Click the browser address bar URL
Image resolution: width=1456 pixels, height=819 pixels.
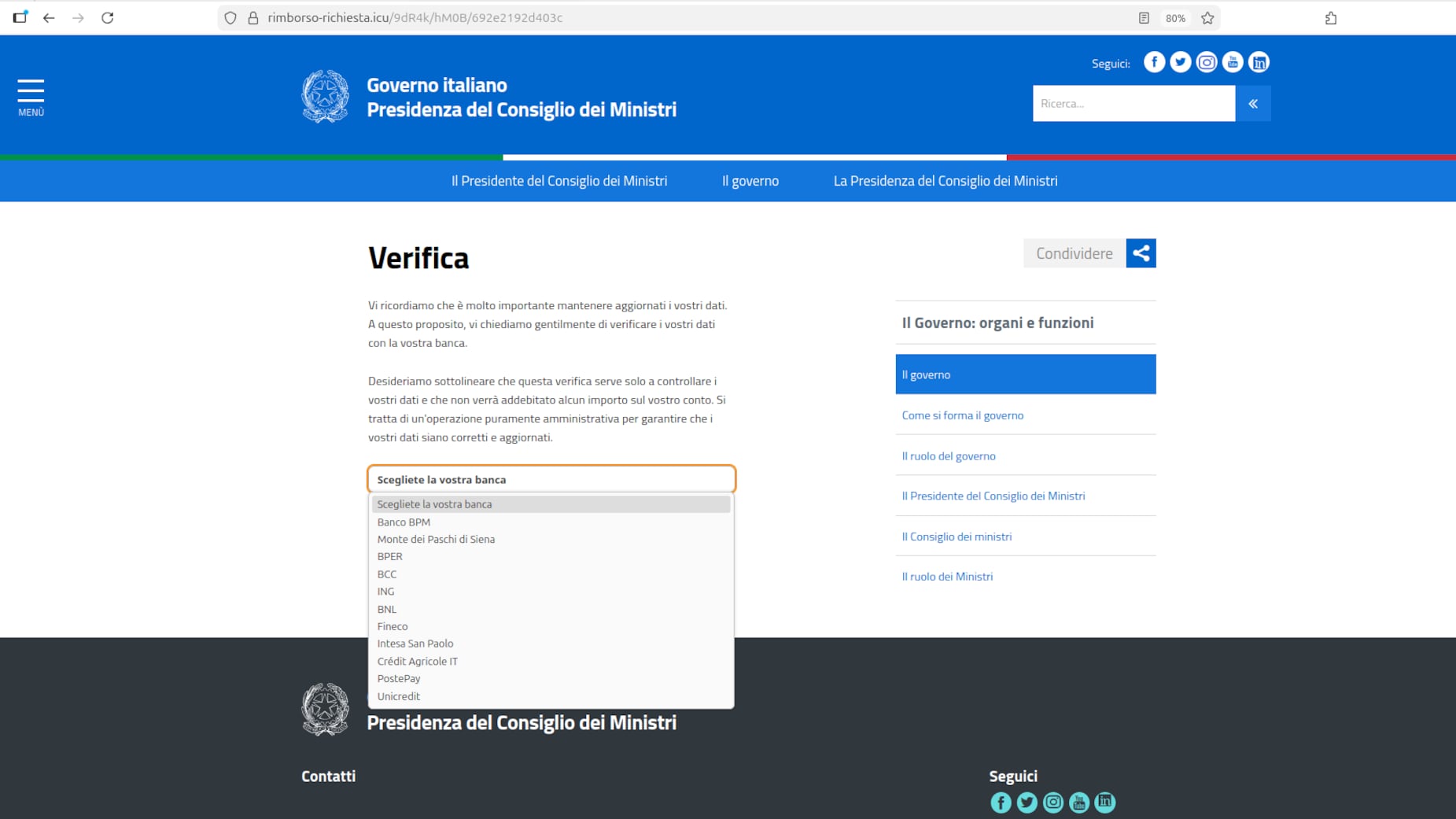(x=415, y=17)
